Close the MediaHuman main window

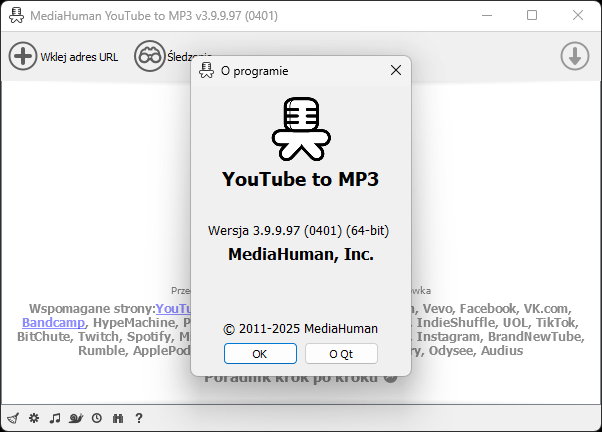[x=577, y=15]
